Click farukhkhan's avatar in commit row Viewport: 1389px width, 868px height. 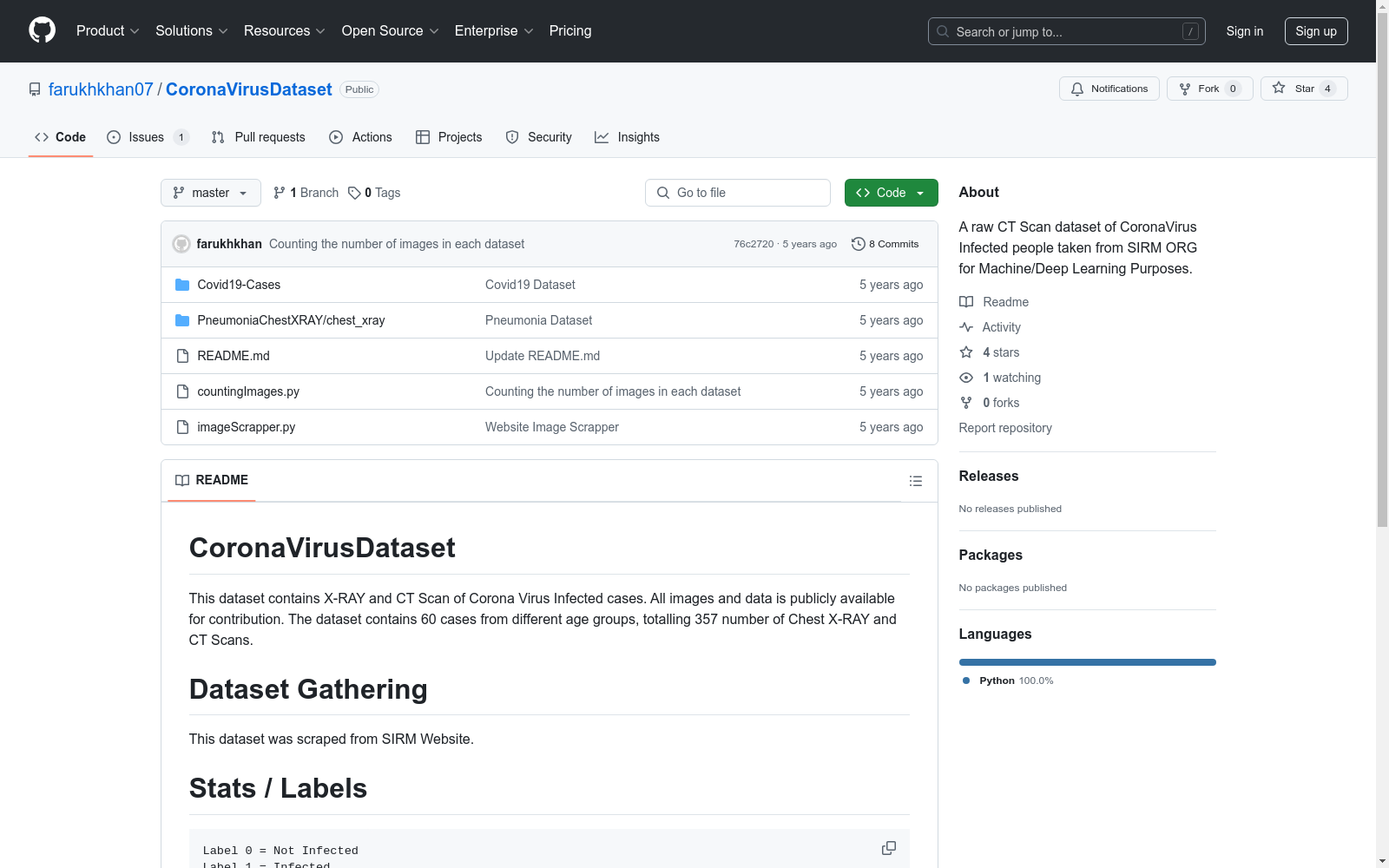coord(181,244)
